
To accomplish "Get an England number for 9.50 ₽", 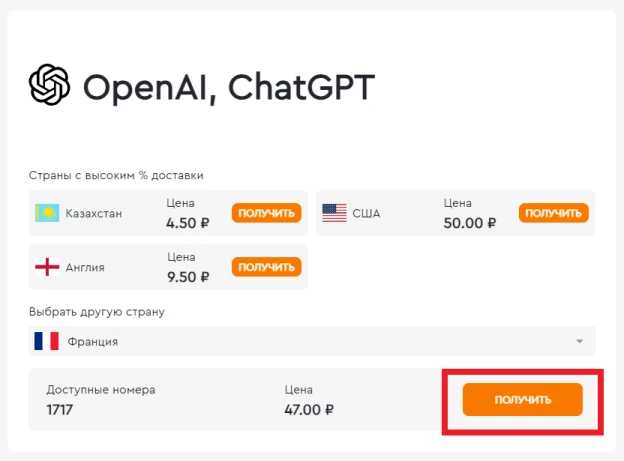I will (267, 267).
